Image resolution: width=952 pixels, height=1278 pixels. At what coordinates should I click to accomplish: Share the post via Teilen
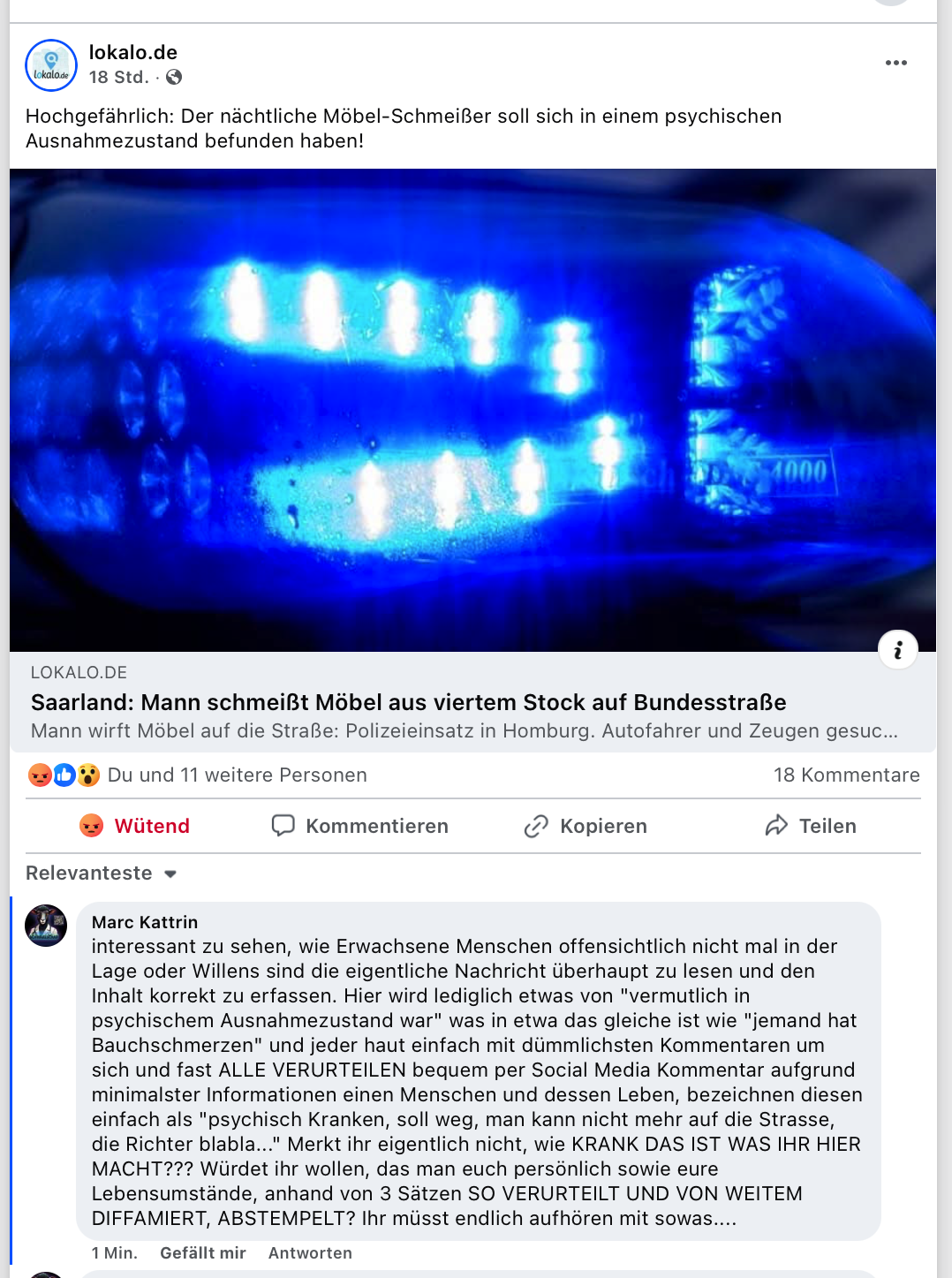(811, 826)
